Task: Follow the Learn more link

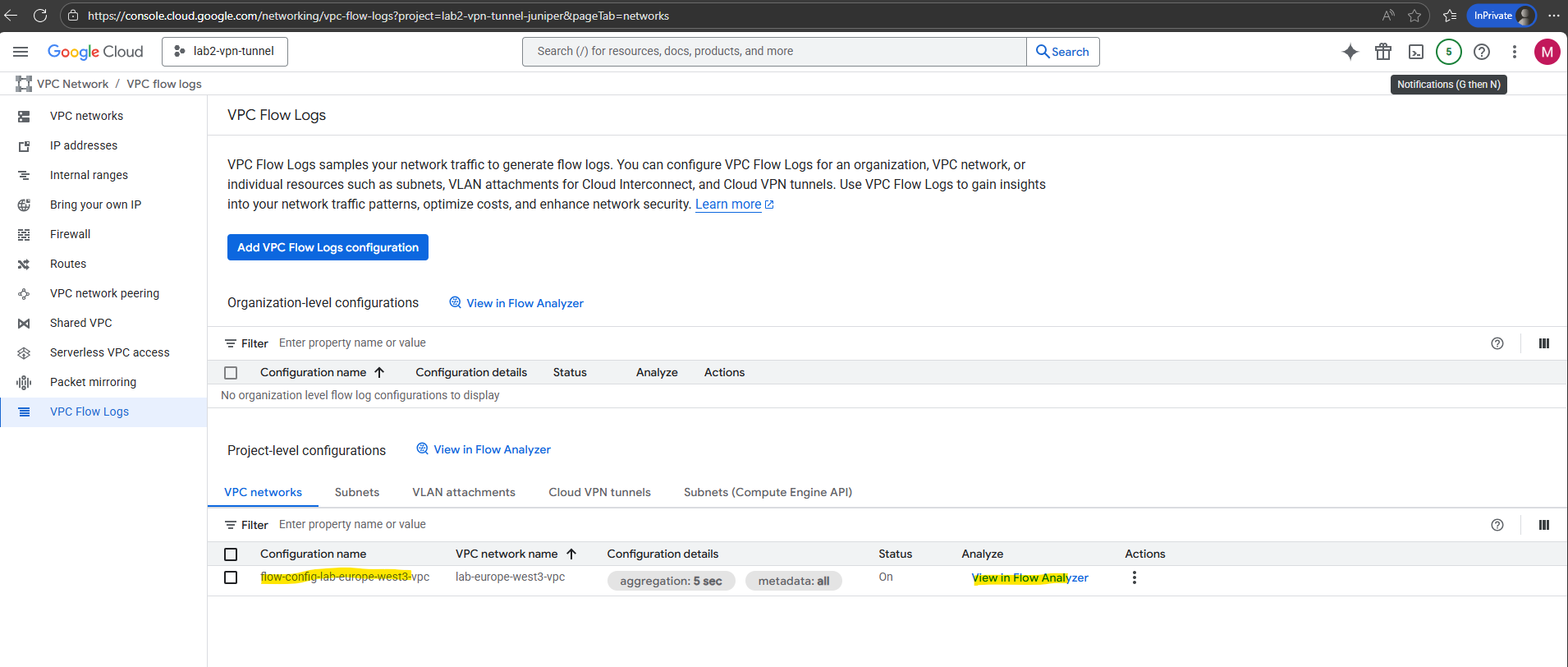Action: tap(734, 205)
